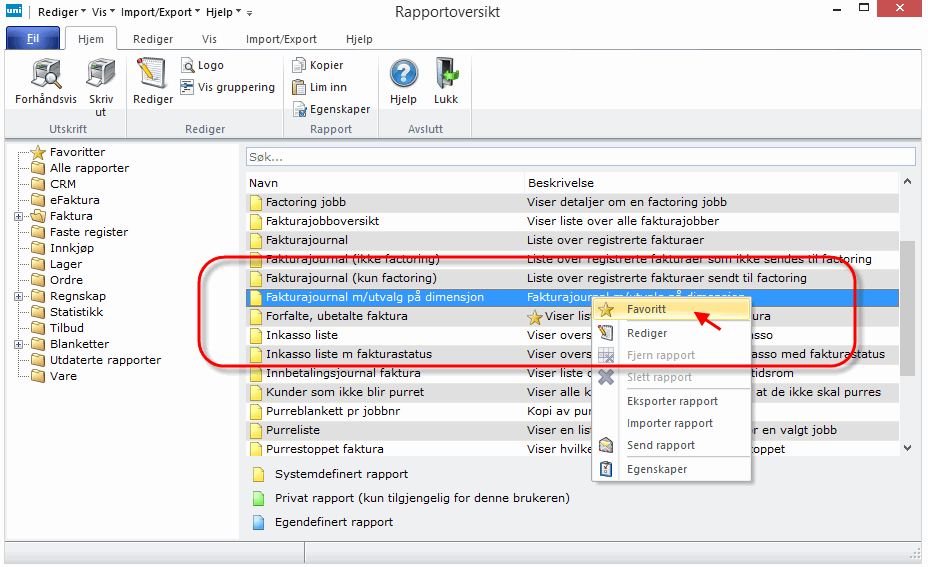Choose Favoritt in the context menu
The width and height of the screenshot is (928, 567).
coord(647,309)
